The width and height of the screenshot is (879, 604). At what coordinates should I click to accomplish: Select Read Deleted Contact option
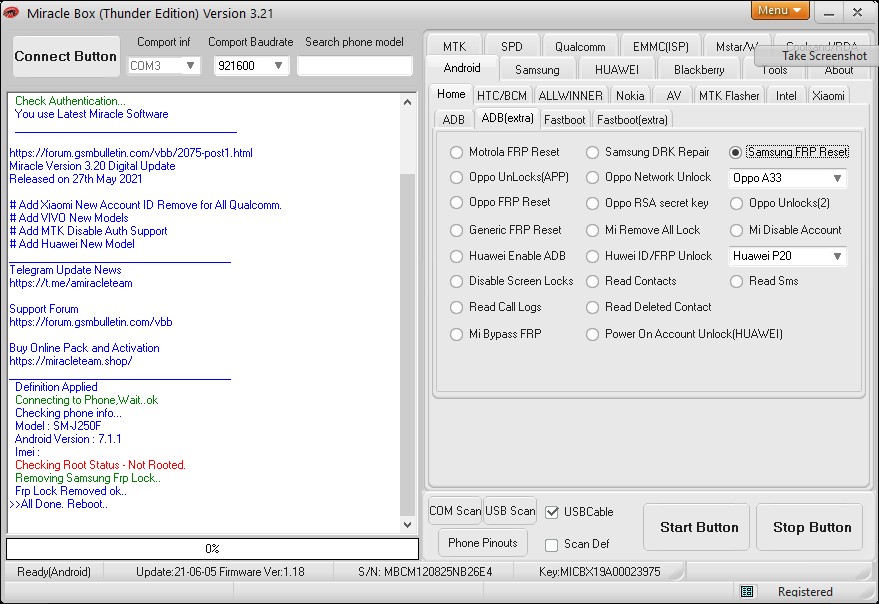point(592,307)
